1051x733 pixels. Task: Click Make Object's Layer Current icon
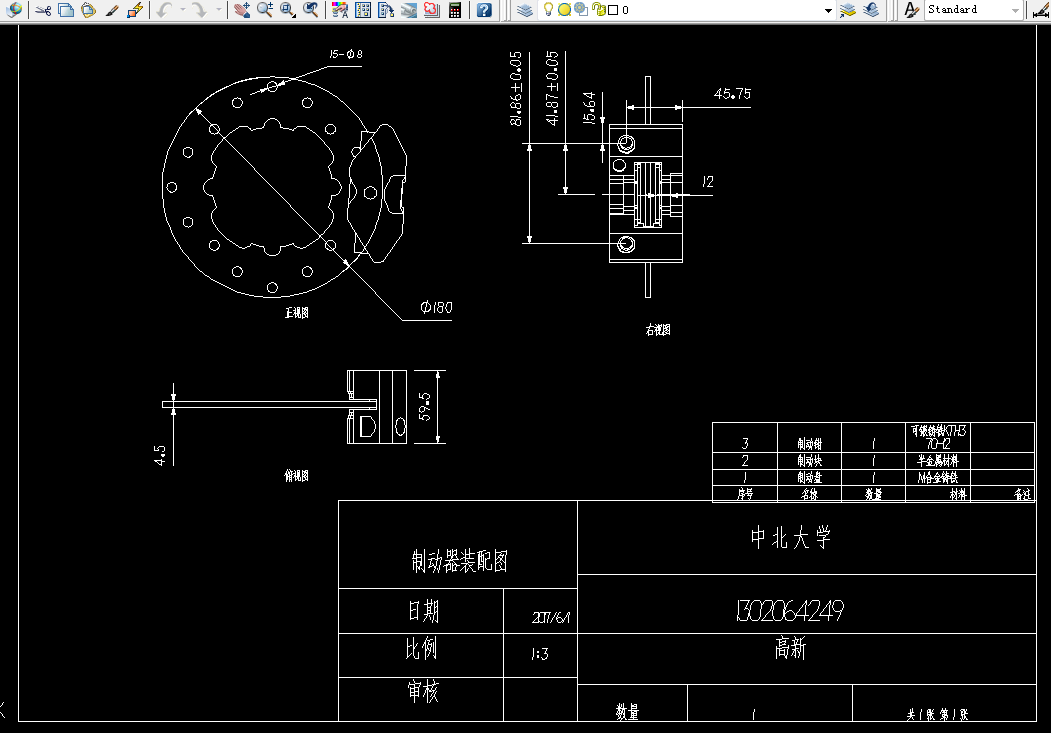tap(849, 10)
